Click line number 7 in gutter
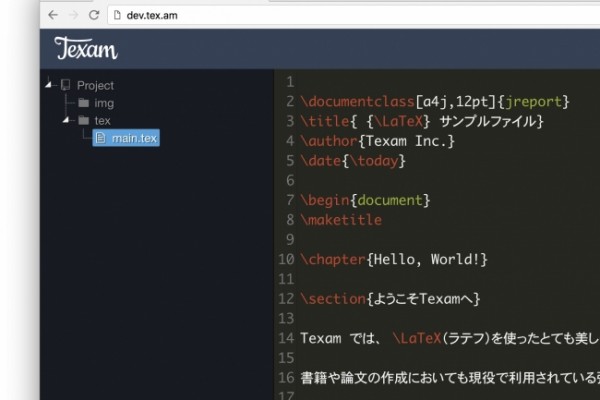 point(290,200)
